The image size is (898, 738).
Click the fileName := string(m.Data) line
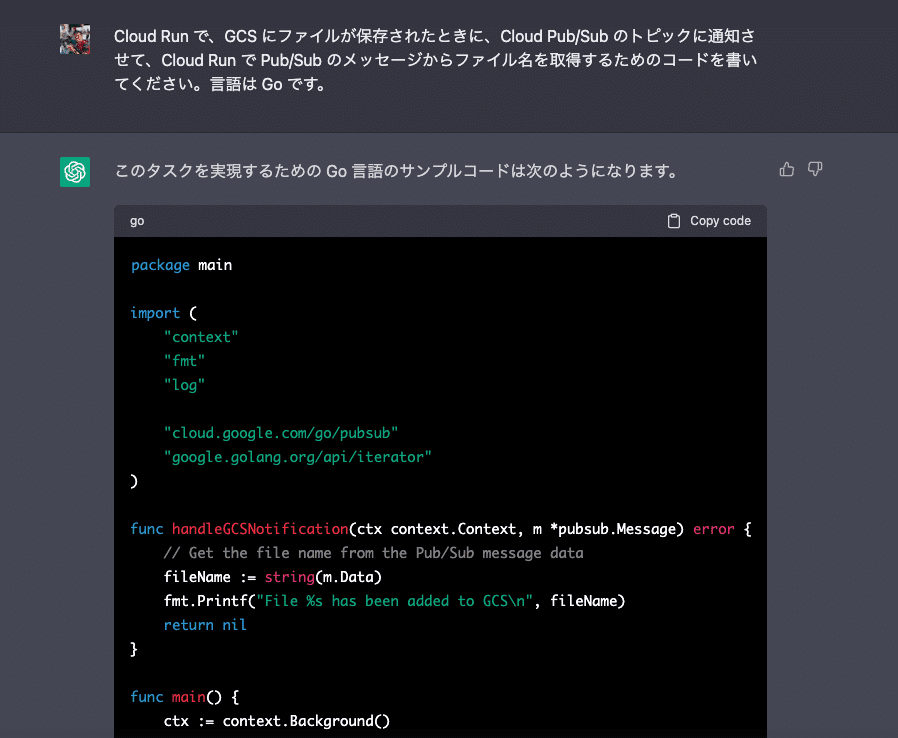click(273, 577)
